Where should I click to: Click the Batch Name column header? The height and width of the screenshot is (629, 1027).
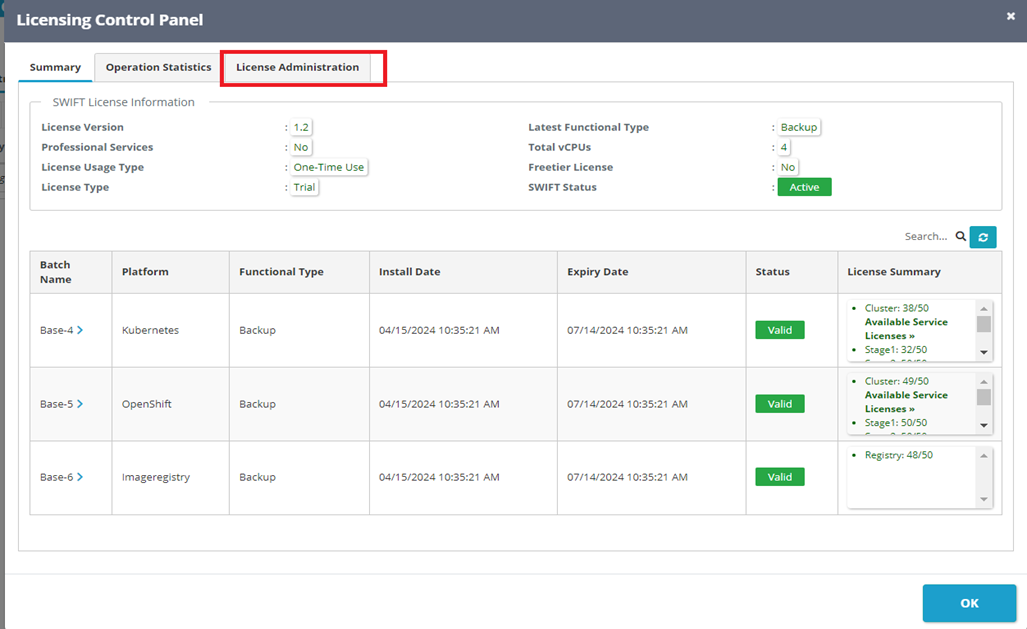pyautogui.click(x=71, y=272)
